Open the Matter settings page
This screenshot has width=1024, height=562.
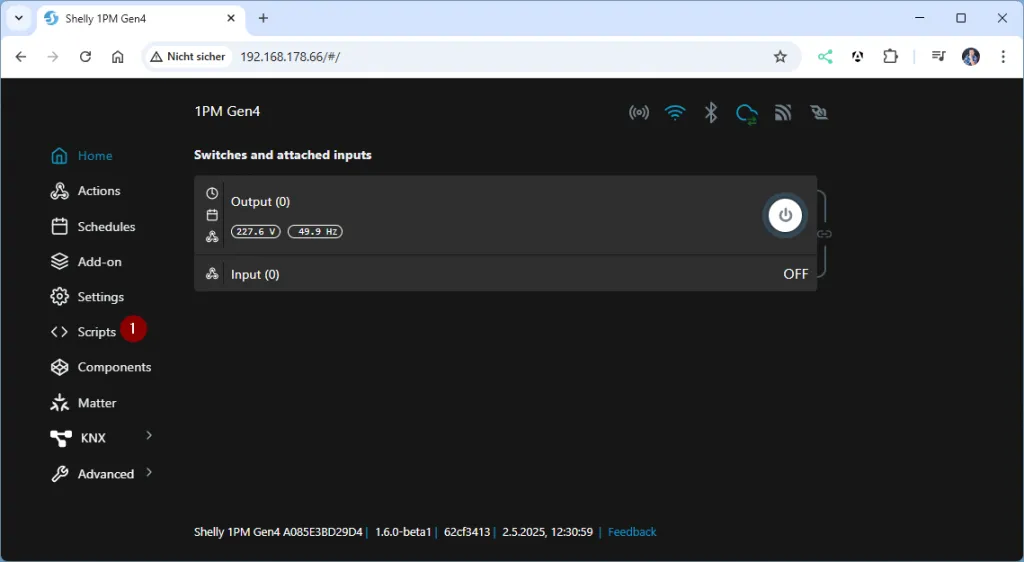coord(97,403)
